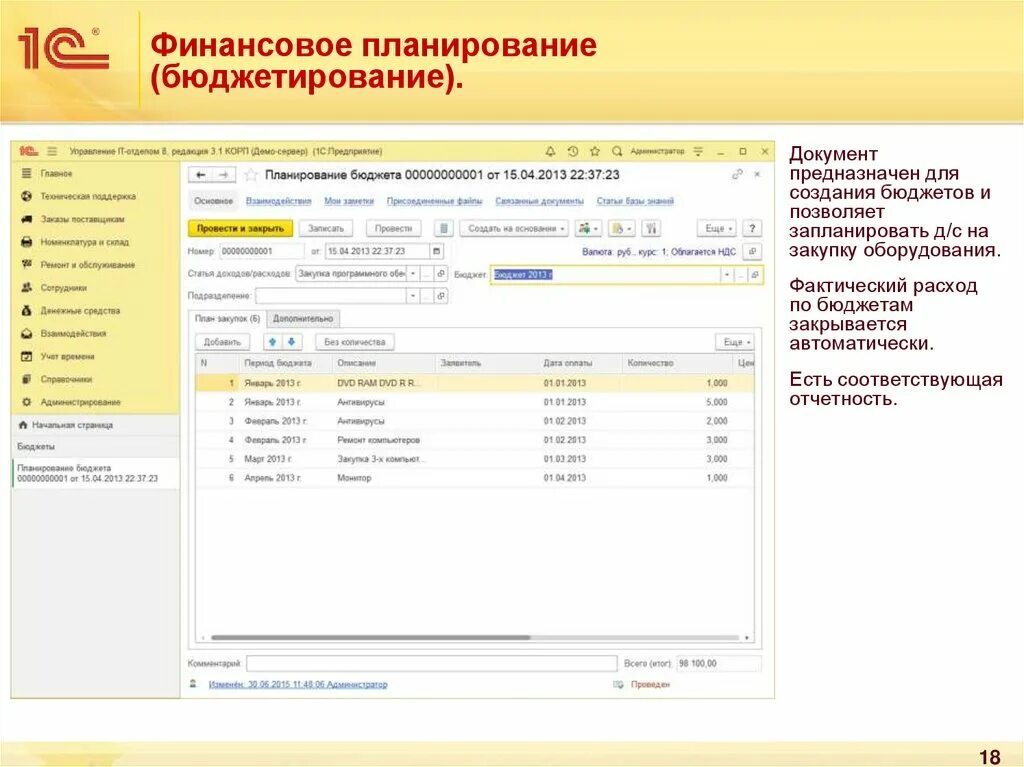Expand the print documents icon dropdown
This screenshot has height=767, width=1024.
(x=621, y=229)
